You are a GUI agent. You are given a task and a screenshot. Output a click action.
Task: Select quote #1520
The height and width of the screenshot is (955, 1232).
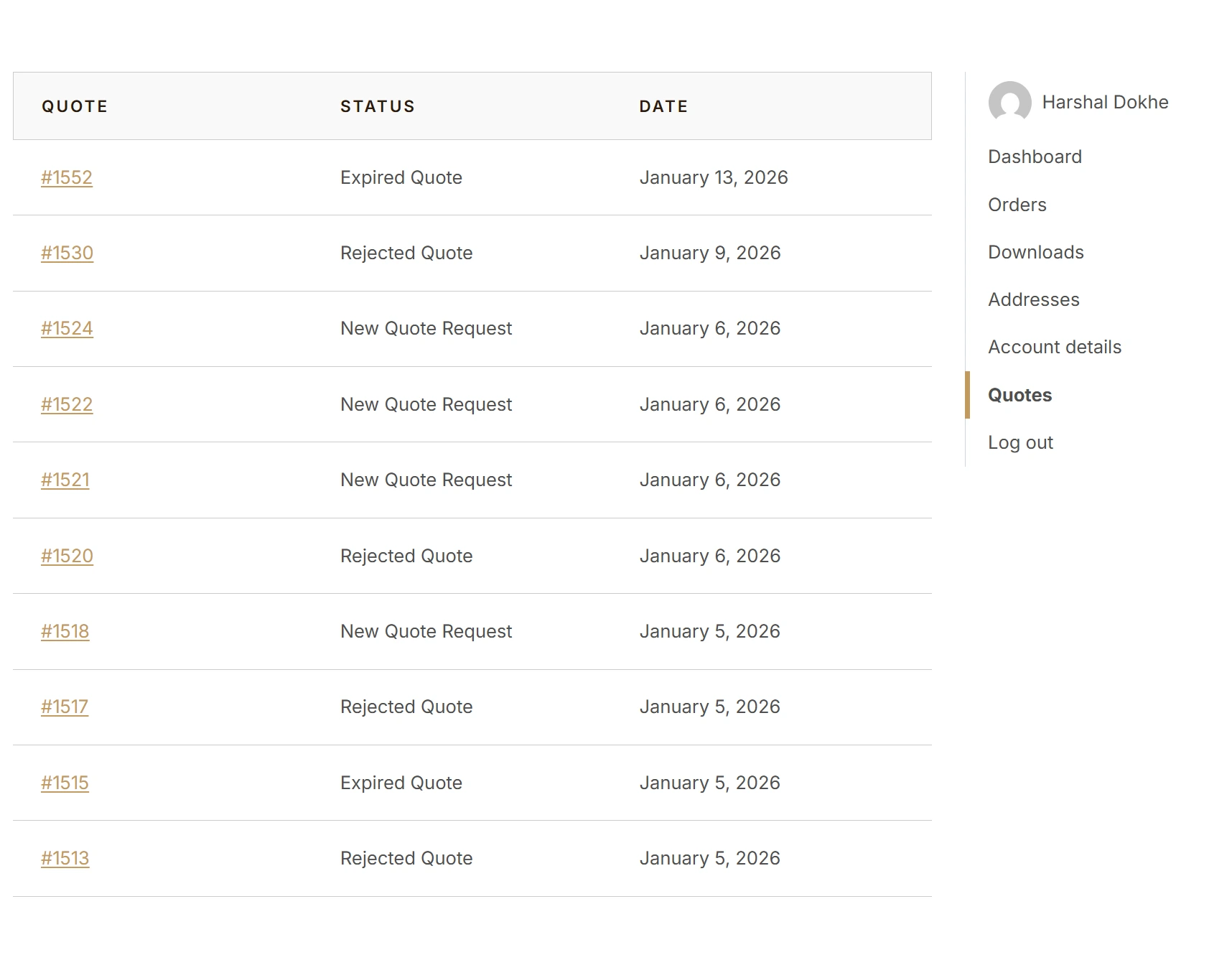[x=67, y=556]
